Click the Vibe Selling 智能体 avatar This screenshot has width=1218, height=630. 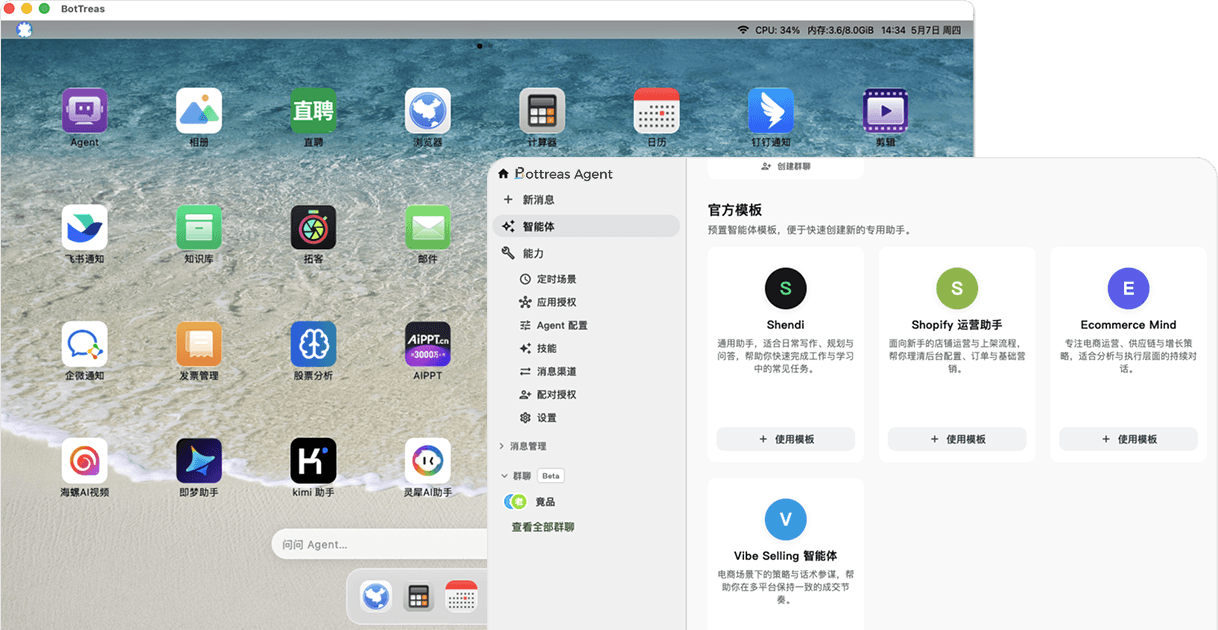click(x=785, y=519)
